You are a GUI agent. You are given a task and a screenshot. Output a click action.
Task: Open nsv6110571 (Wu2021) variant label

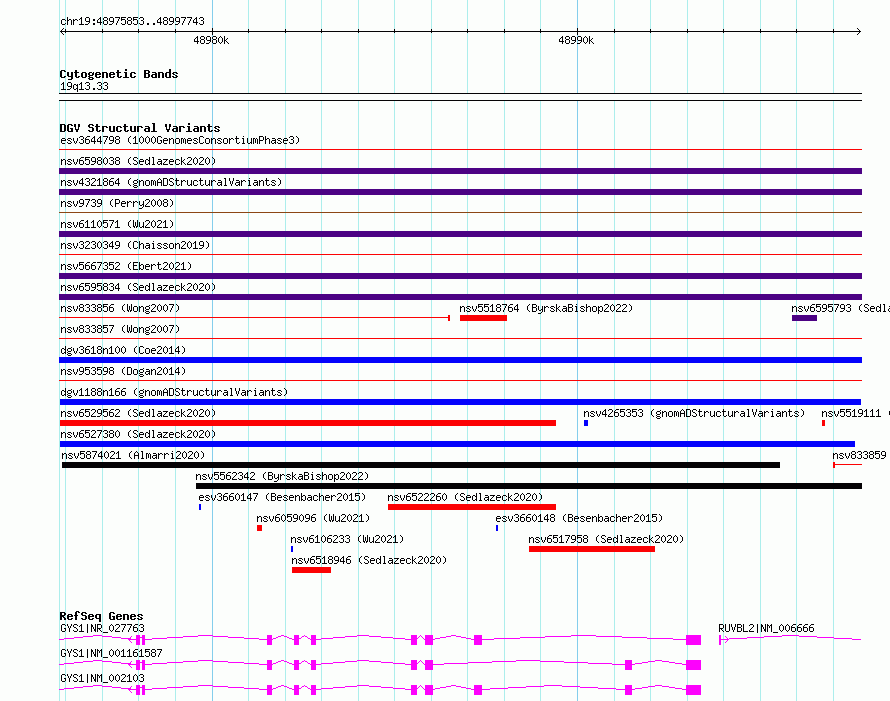[x=117, y=224]
